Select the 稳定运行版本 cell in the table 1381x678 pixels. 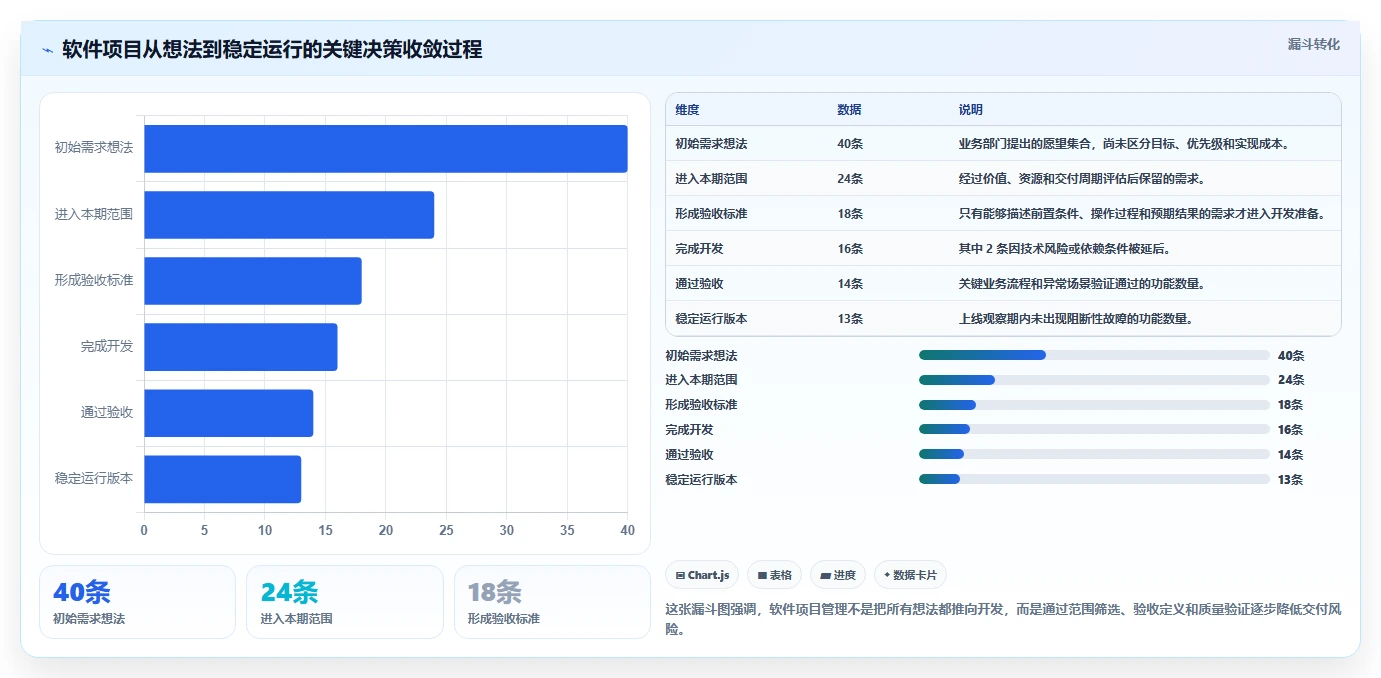(711, 319)
